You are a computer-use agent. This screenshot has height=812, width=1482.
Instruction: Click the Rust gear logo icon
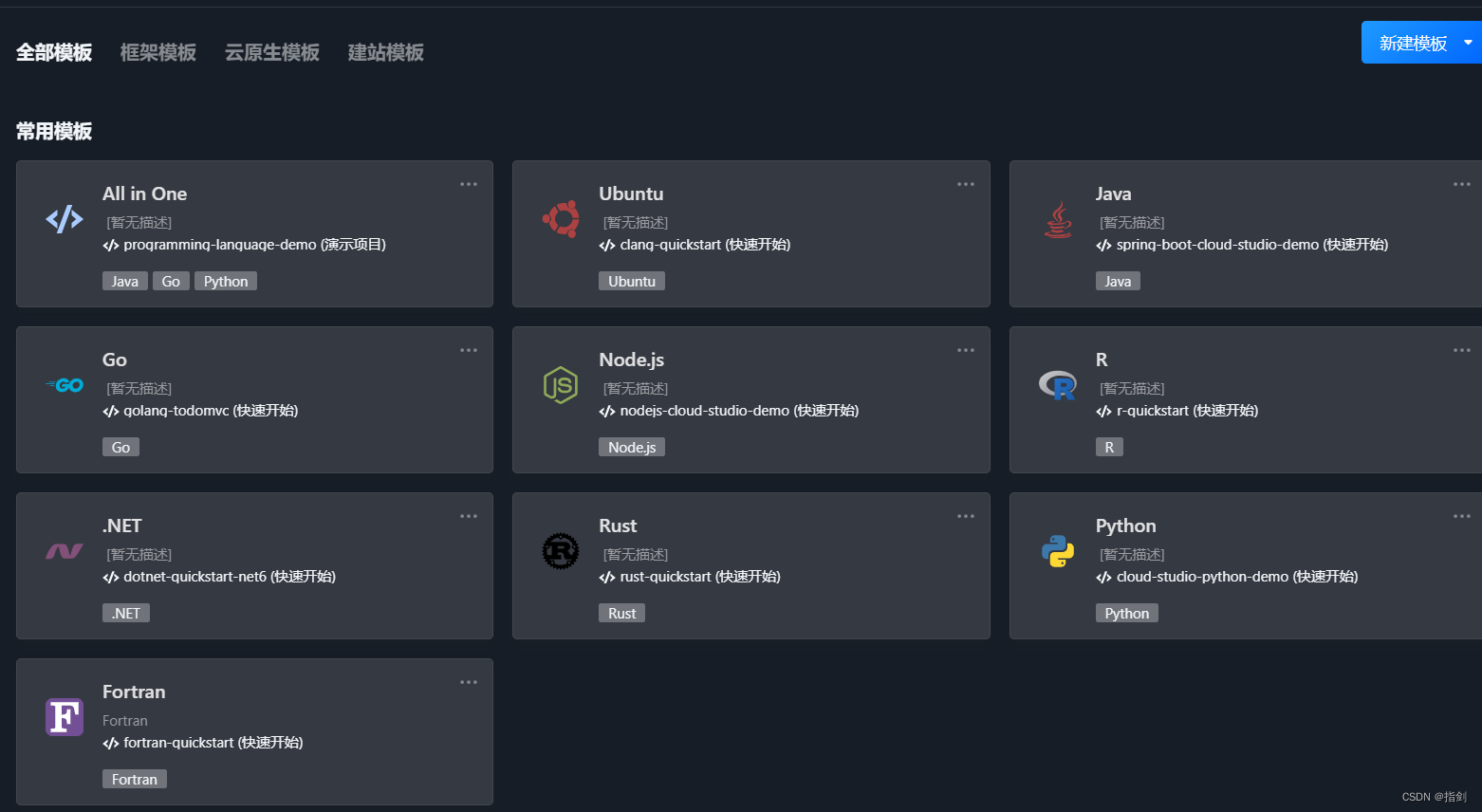[x=561, y=551]
